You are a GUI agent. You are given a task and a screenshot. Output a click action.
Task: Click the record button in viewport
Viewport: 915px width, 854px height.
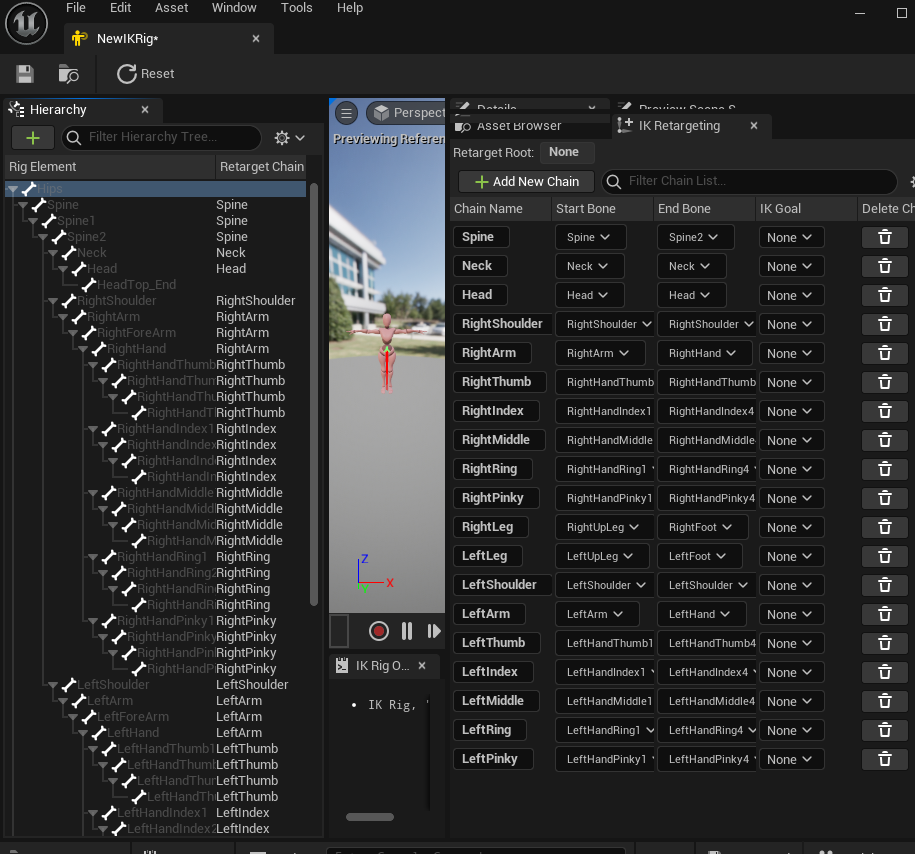(x=379, y=631)
